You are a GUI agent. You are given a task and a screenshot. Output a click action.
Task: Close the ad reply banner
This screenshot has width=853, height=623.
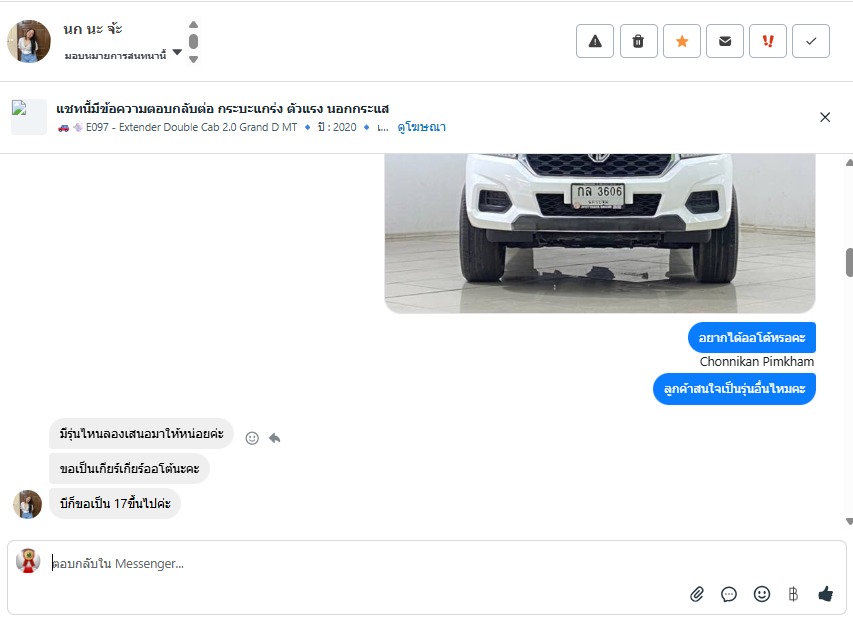[x=825, y=117]
